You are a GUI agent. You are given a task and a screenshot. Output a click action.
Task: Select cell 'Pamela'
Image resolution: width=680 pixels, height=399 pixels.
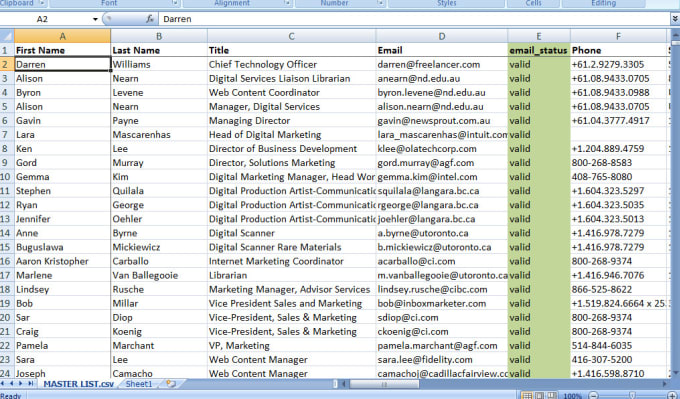pyautogui.click(x=62, y=345)
